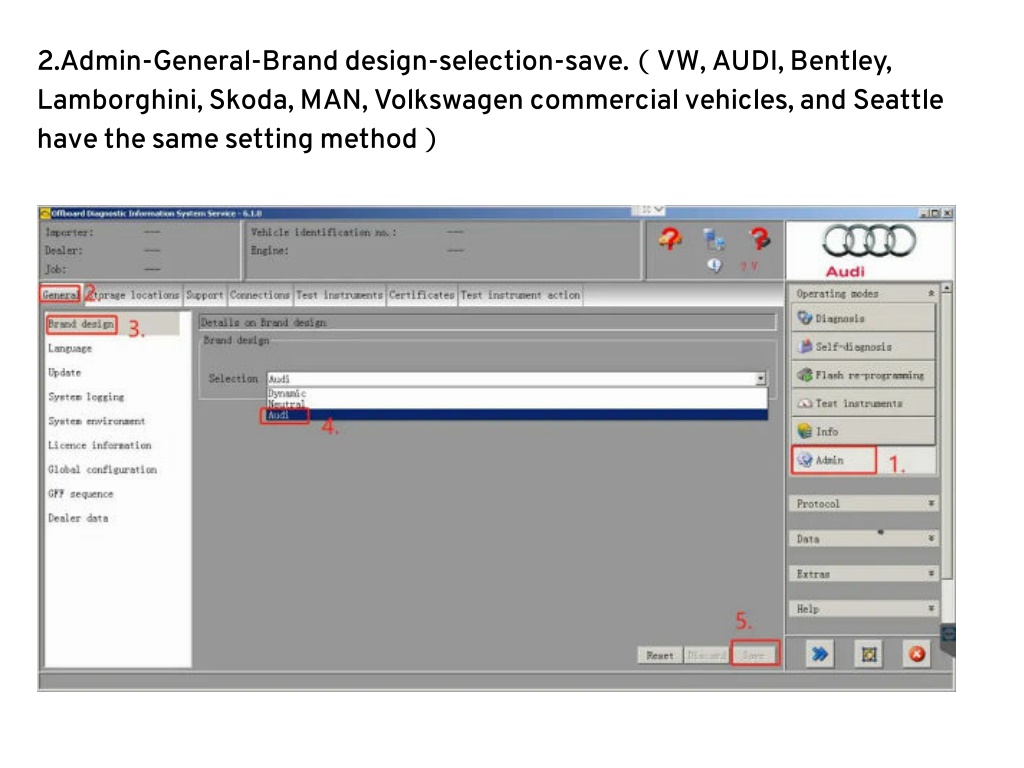Select System environment entry
The width and height of the screenshot is (1024, 768).
(97, 421)
